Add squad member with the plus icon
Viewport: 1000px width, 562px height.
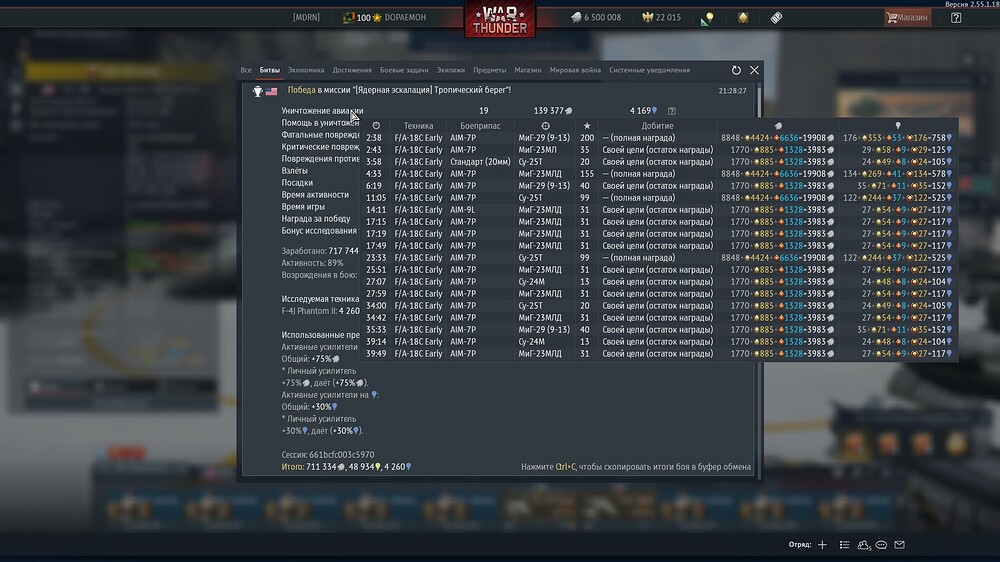[822, 545]
